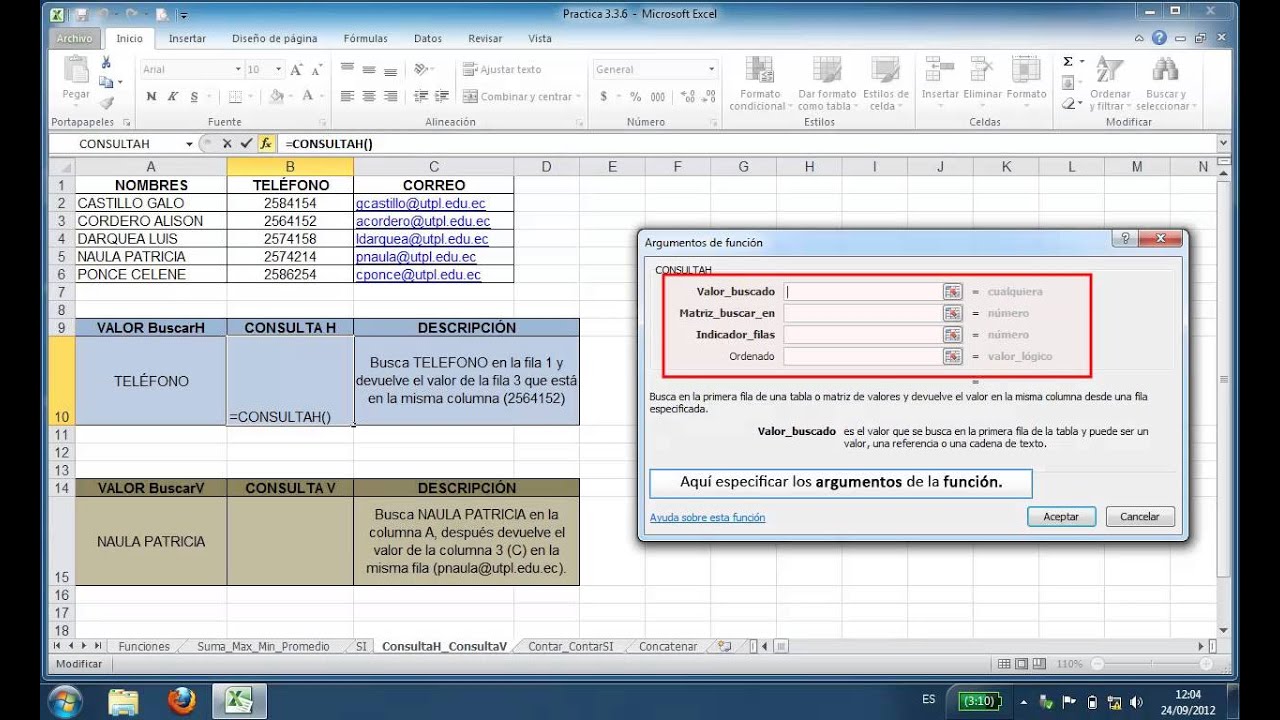1280x720 pixels.
Task: Click the Matriz_buscar_en input field
Action: (x=863, y=313)
